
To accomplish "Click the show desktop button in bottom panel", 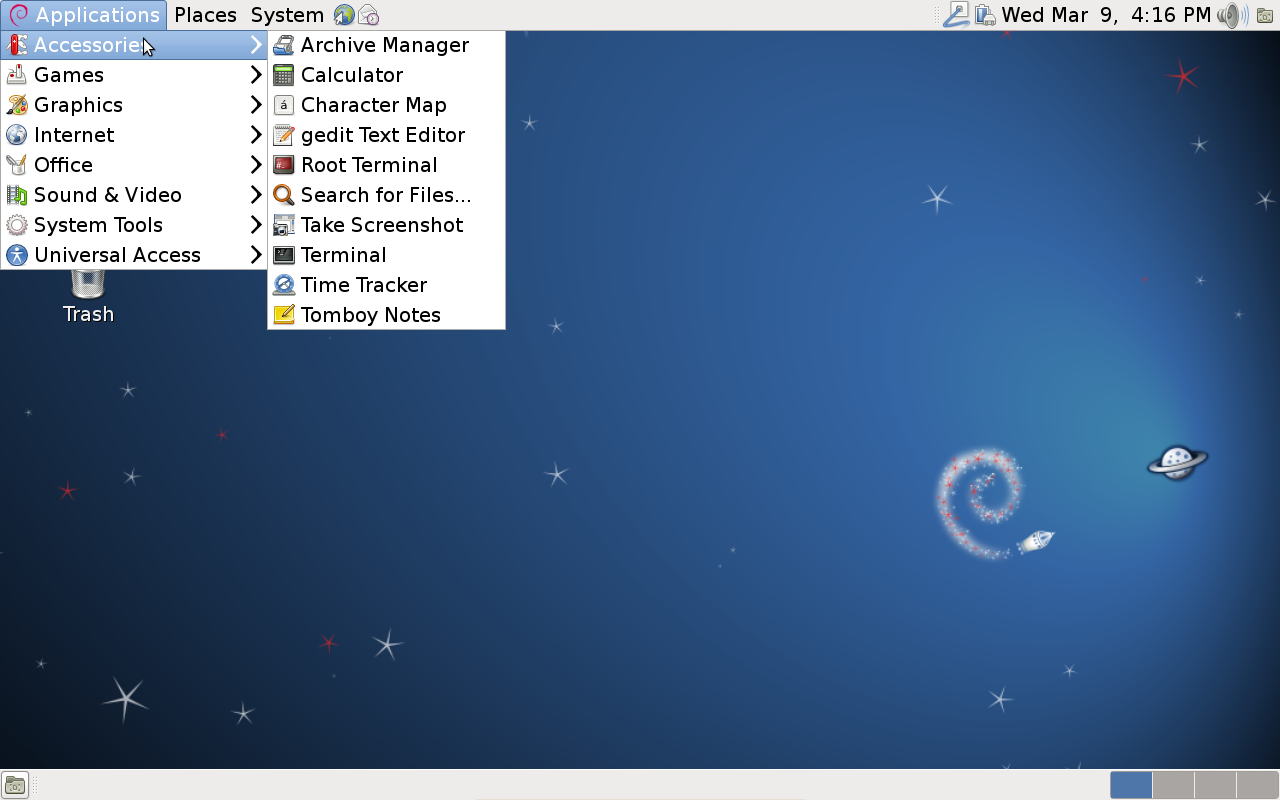I will (x=14, y=785).
